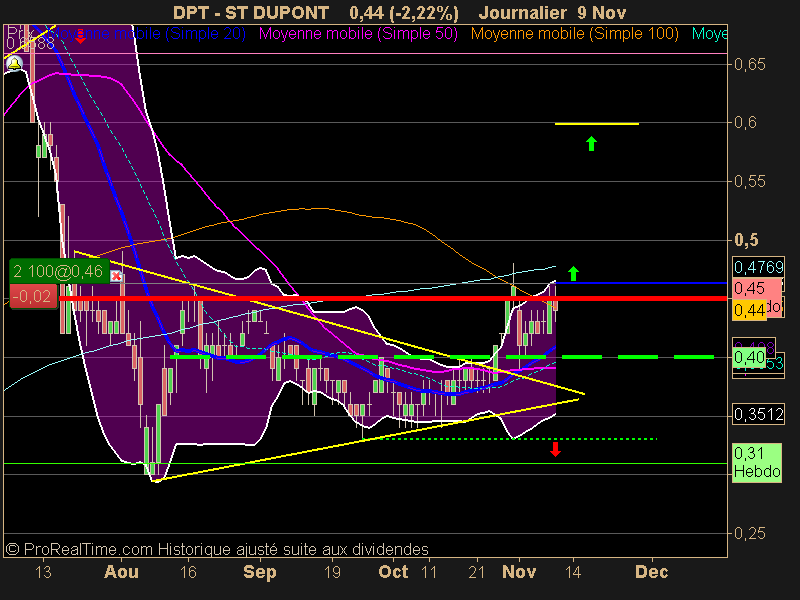
Task: Click the alert bell icon on the chart
Action: point(14,64)
